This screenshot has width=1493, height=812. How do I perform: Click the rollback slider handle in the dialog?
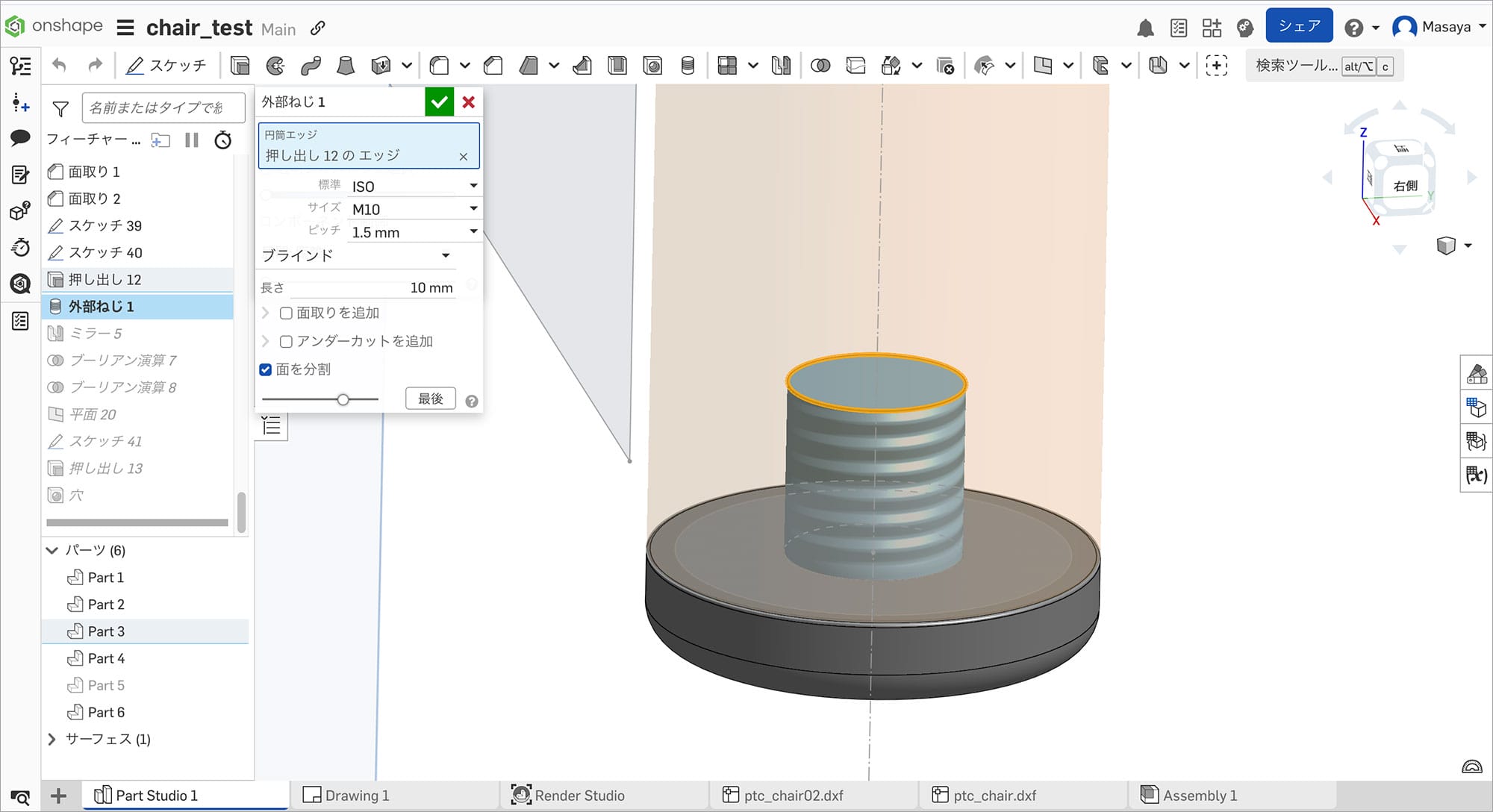pos(343,400)
